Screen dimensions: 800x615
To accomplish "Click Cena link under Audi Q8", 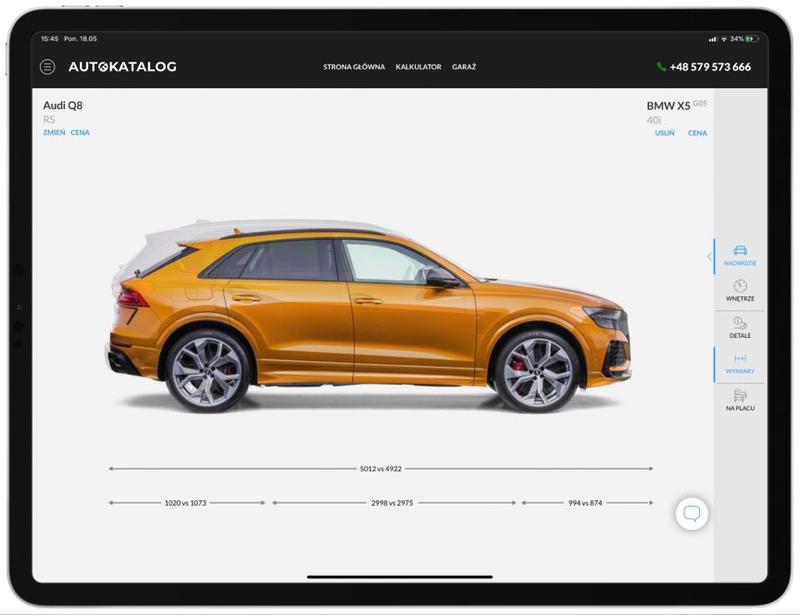I will (80, 133).
